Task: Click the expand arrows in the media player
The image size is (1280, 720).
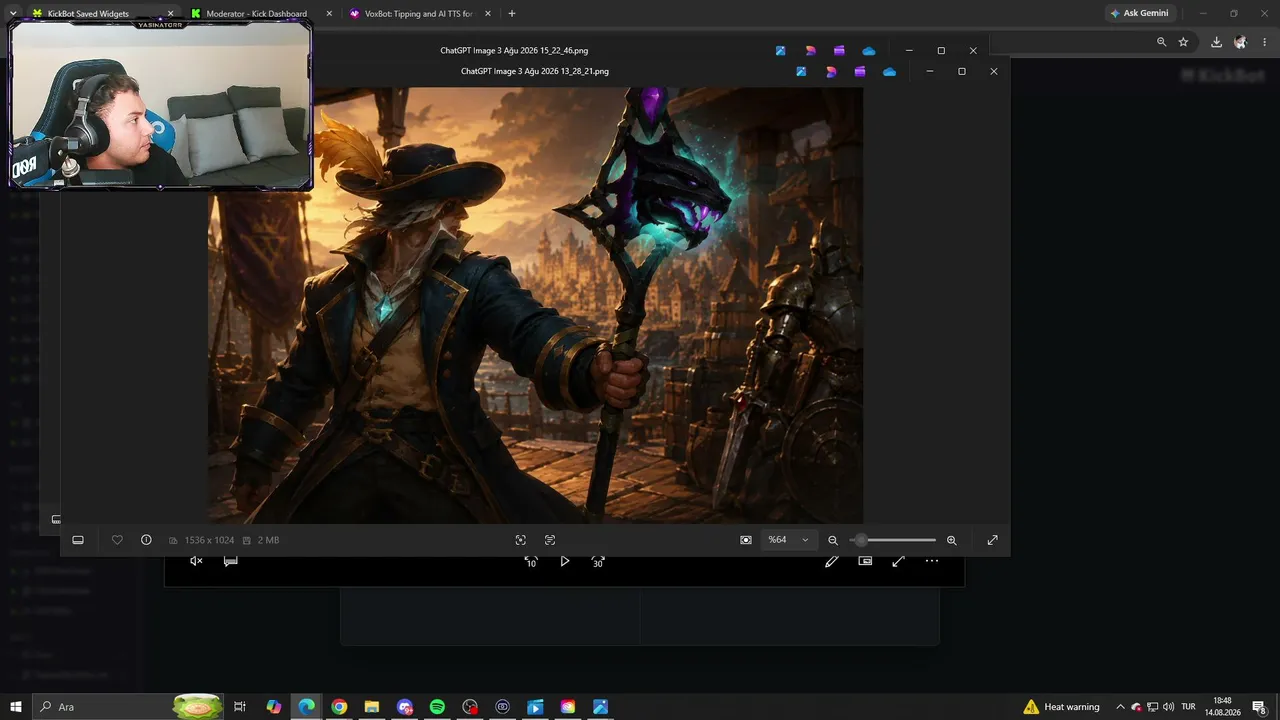Action: click(x=898, y=561)
